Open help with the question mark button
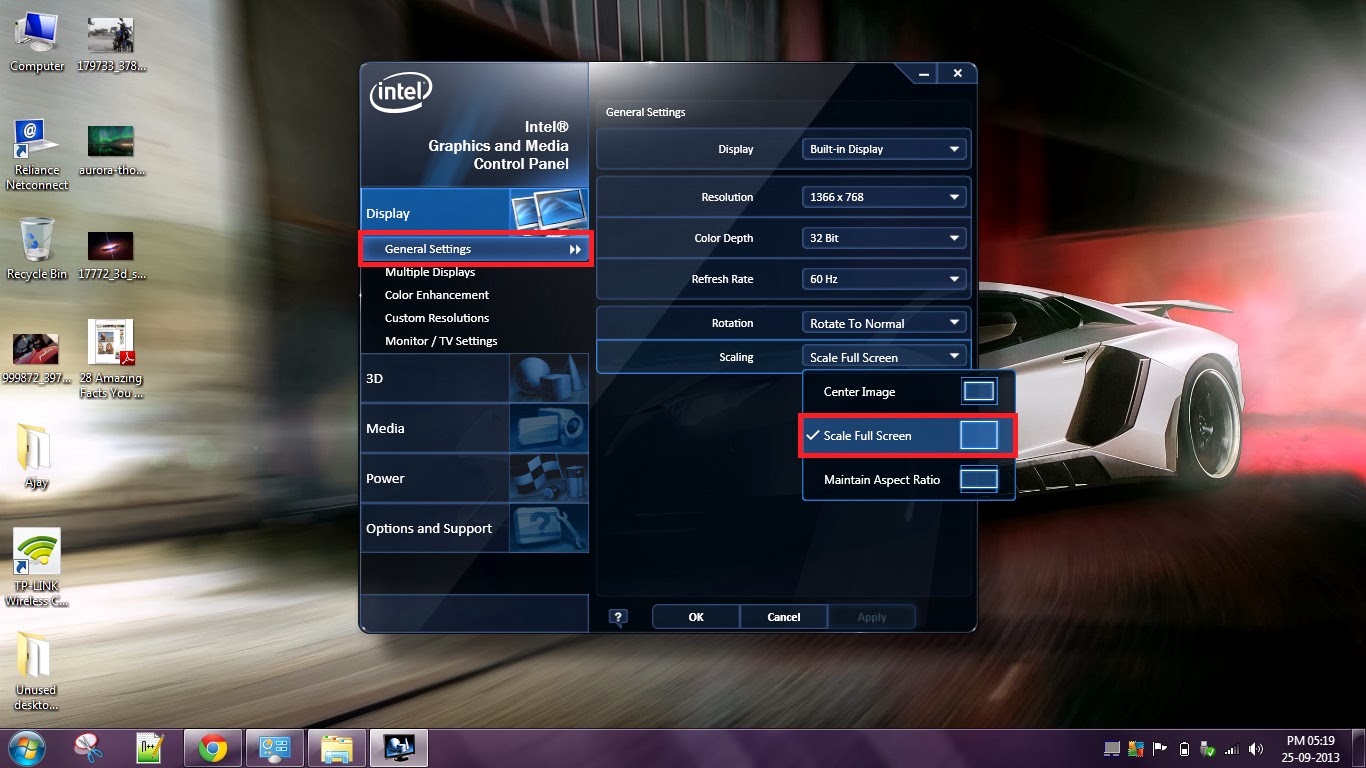Screen dimensions: 1366x768 click(618, 617)
